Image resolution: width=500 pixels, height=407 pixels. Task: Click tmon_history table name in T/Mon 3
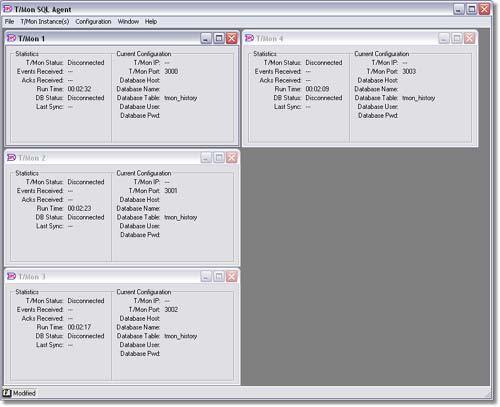pyautogui.click(x=181, y=336)
